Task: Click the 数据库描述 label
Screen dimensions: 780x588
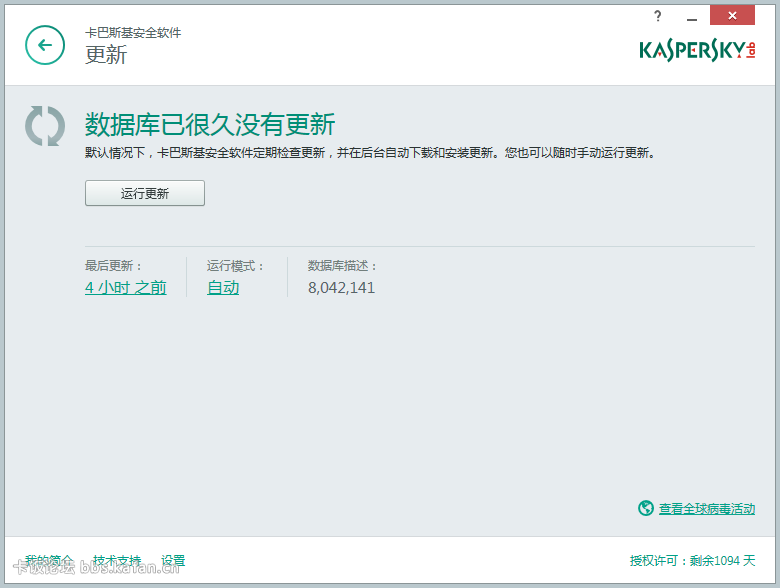Action: coord(342,266)
